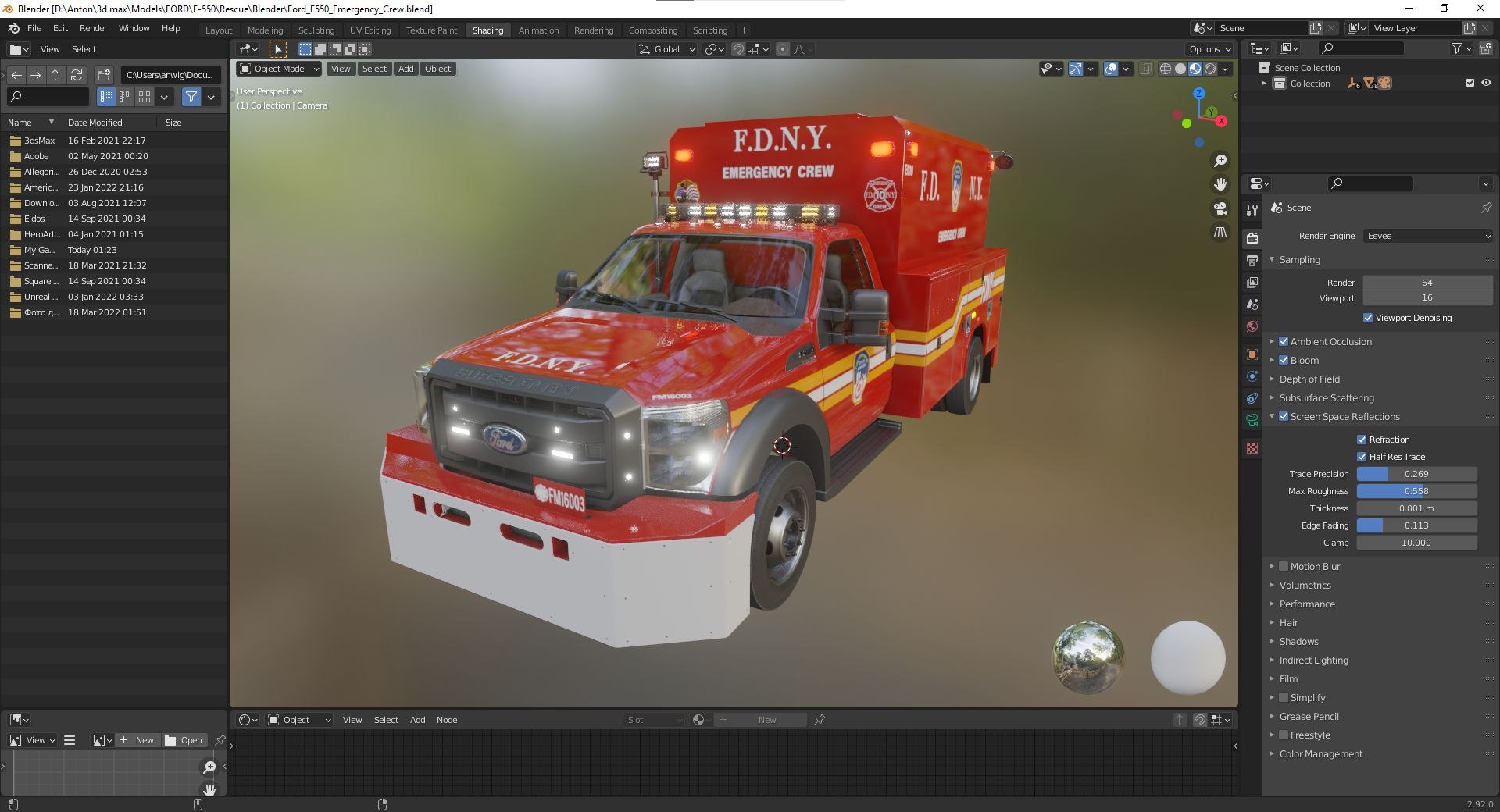Hide Collection with eye icon
Screen dimensions: 1500x812
click(x=1486, y=83)
